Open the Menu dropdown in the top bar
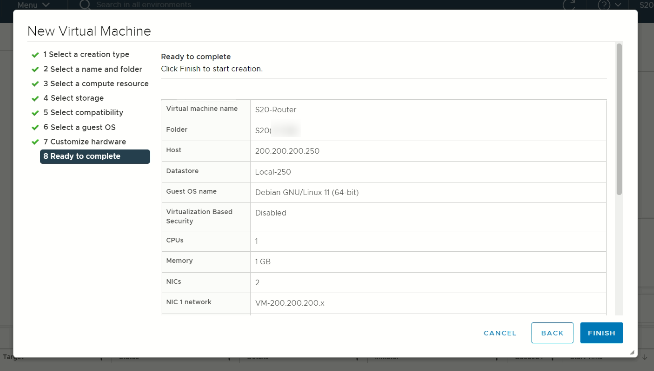This screenshot has height=371, width=654. tap(33, 5)
